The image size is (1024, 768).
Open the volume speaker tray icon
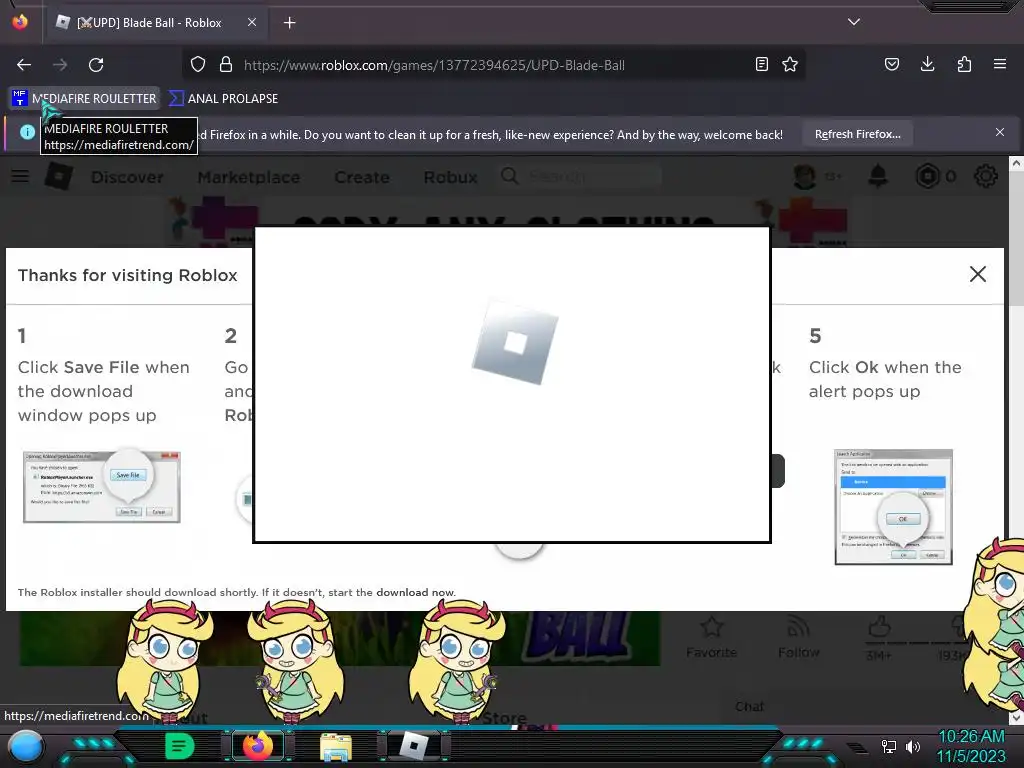pyautogui.click(x=912, y=746)
